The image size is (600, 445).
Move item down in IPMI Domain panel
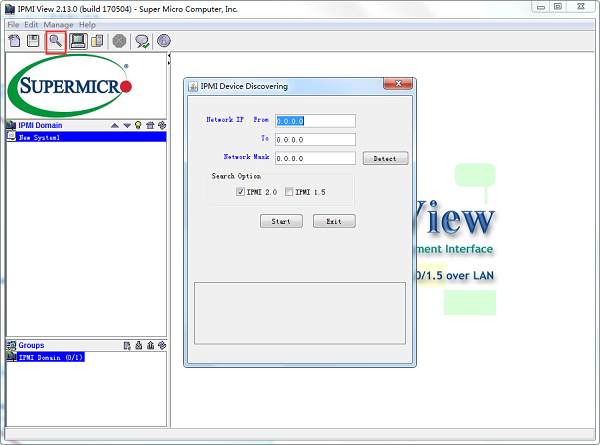(127, 126)
